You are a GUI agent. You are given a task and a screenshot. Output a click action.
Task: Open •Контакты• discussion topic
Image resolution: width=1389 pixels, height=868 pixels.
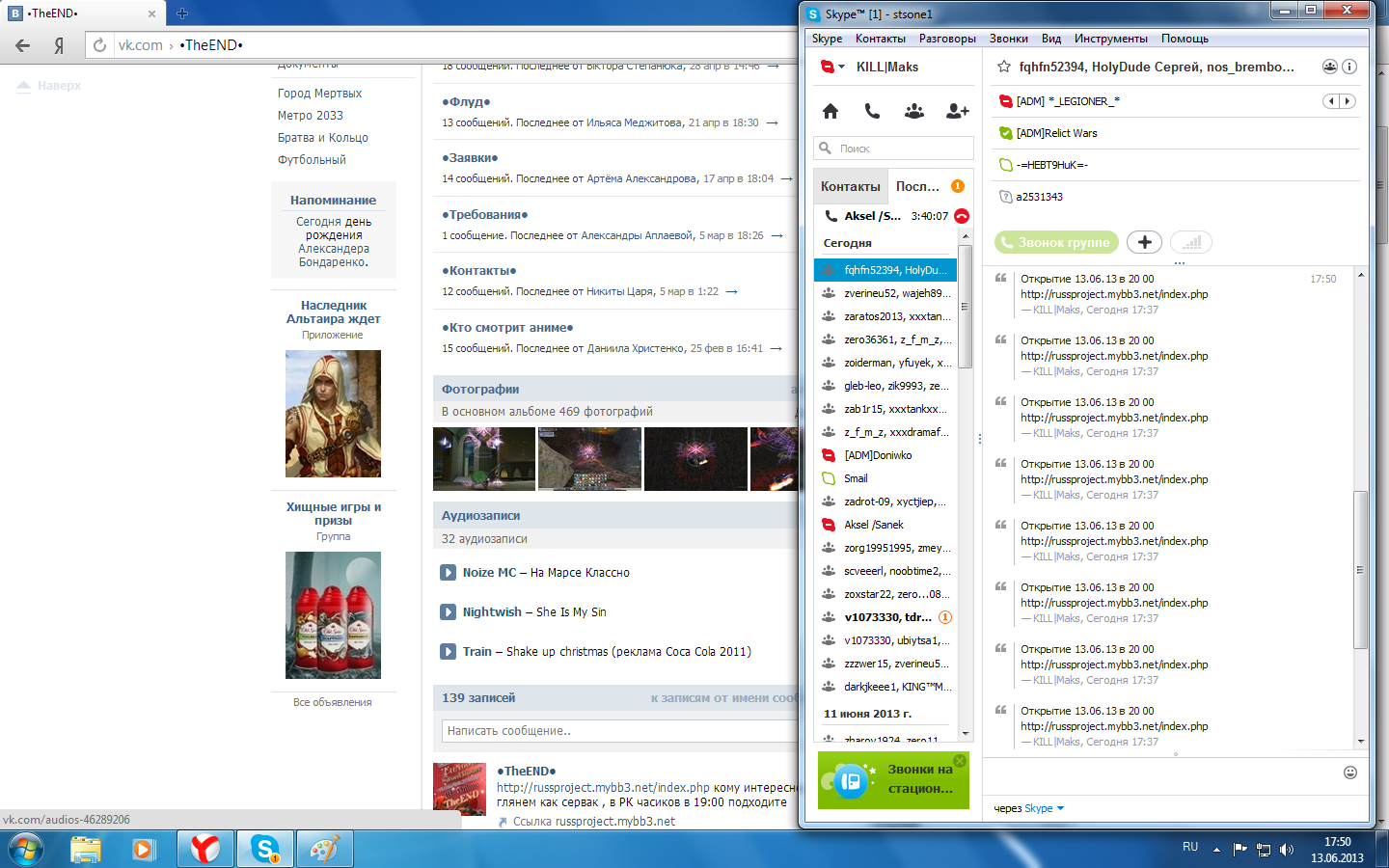point(479,270)
